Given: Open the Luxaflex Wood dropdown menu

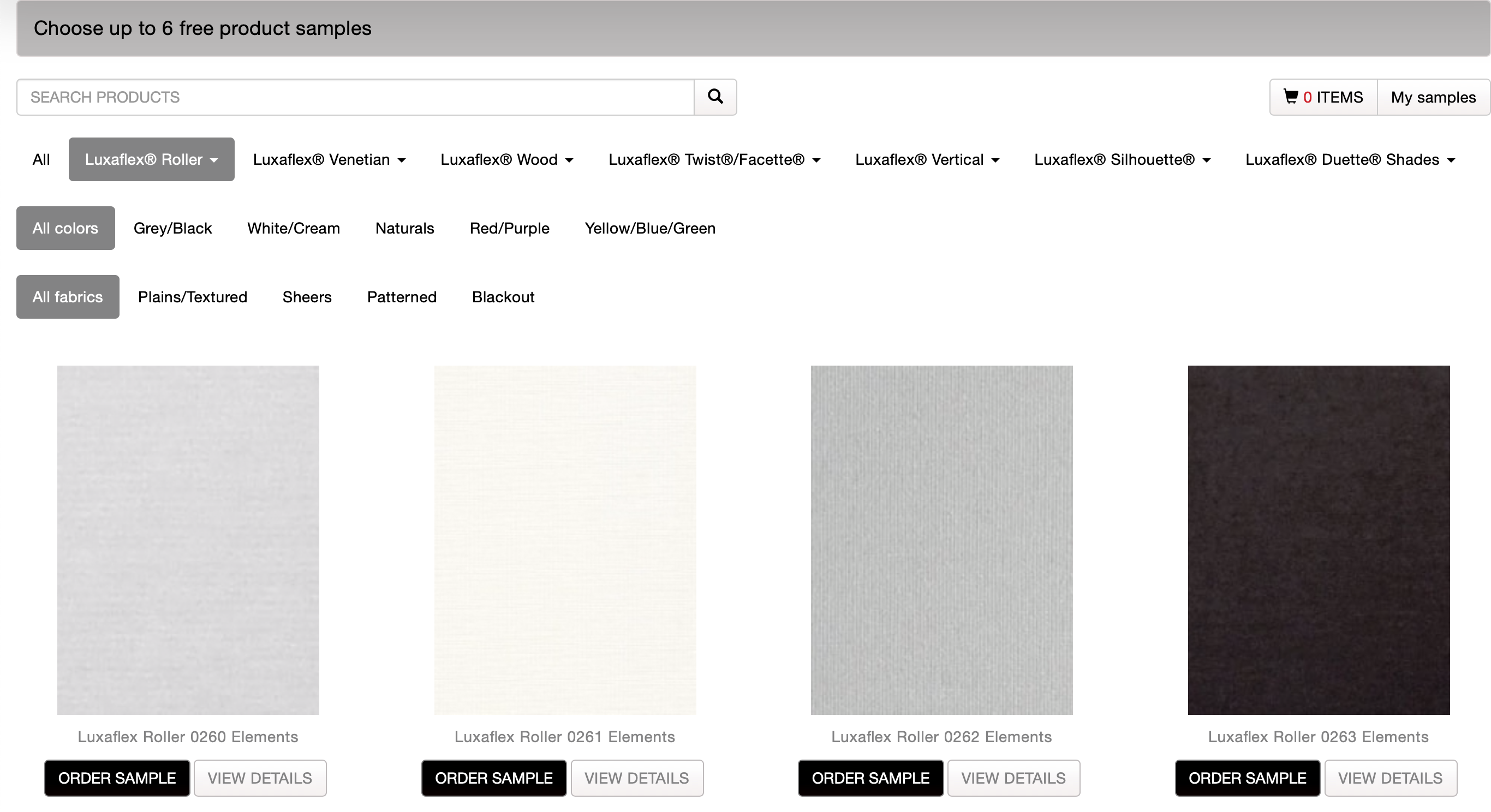Looking at the screenshot, I should pos(506,159).
